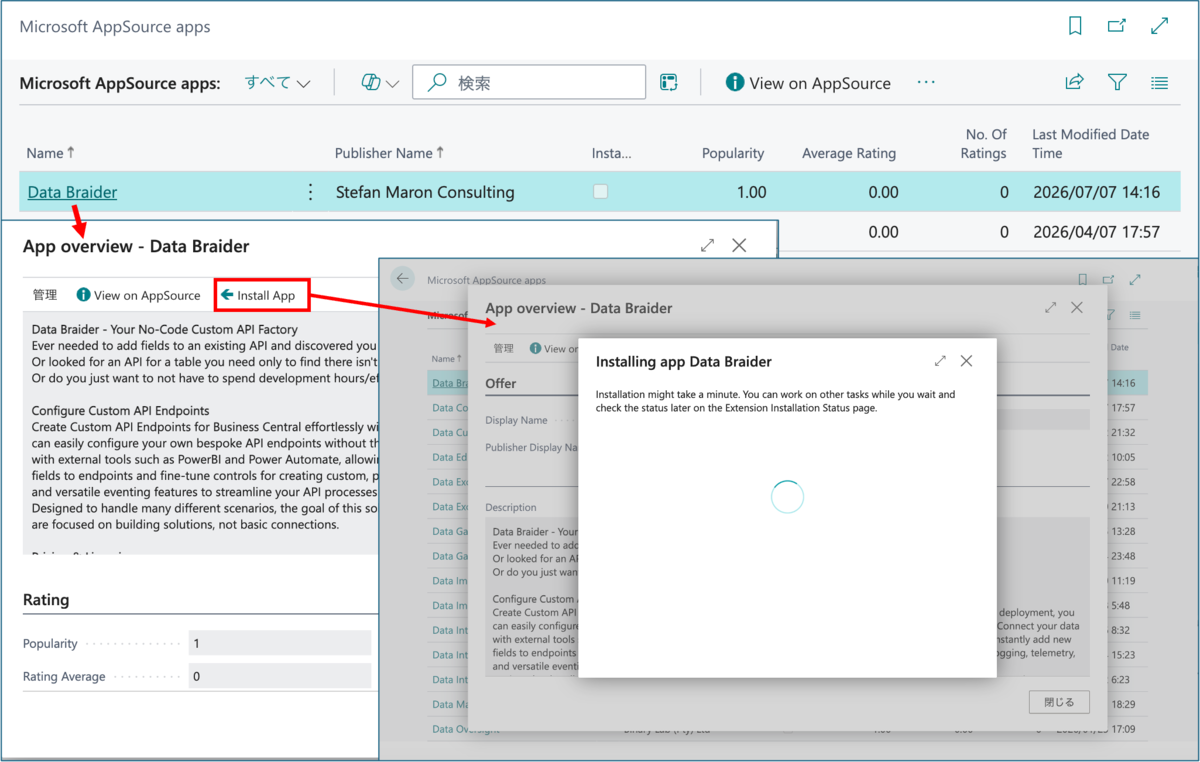Toggle the Installed checkbox for Data Braider

[600, 192]
